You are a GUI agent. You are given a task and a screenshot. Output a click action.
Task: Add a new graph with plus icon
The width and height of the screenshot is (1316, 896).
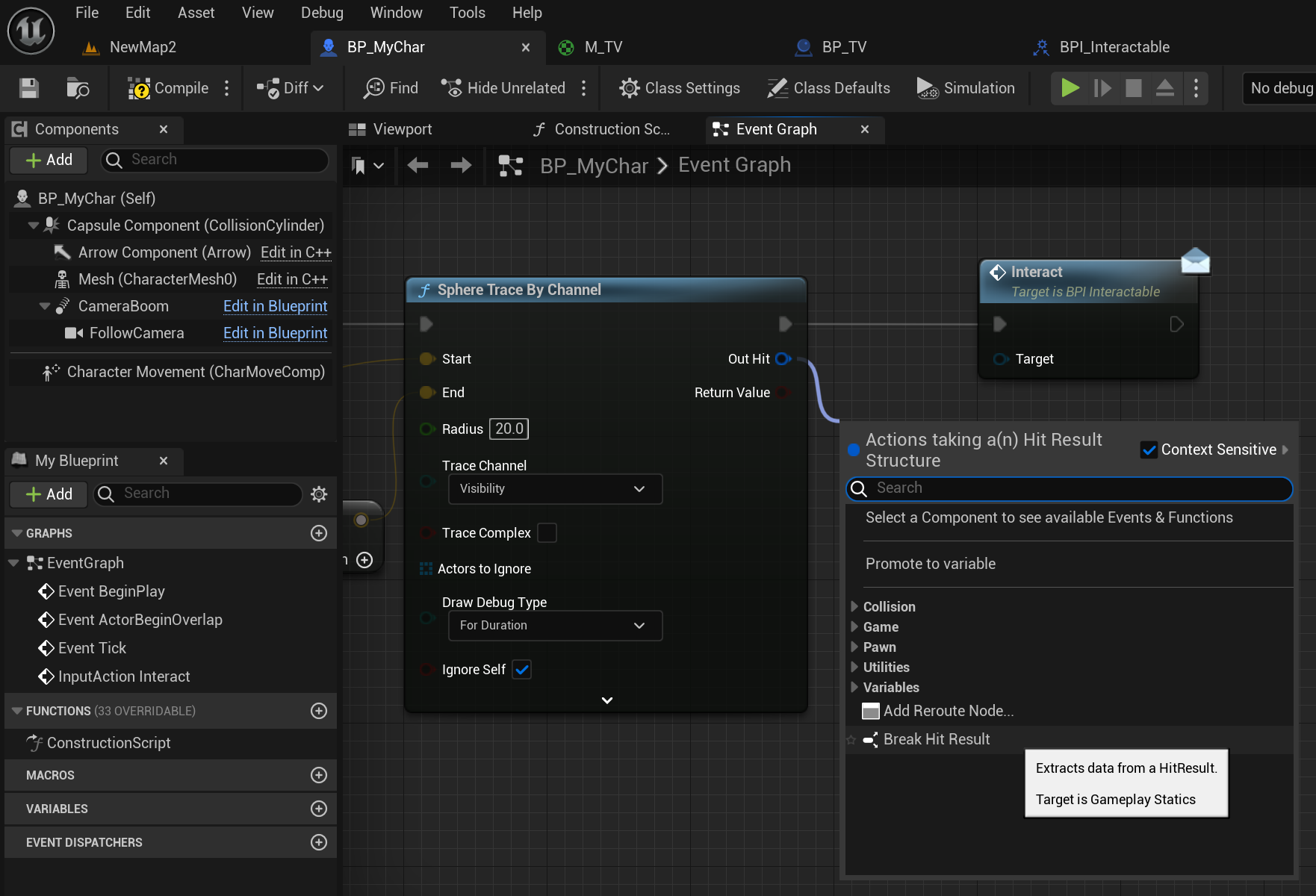(x=319, y=533)
